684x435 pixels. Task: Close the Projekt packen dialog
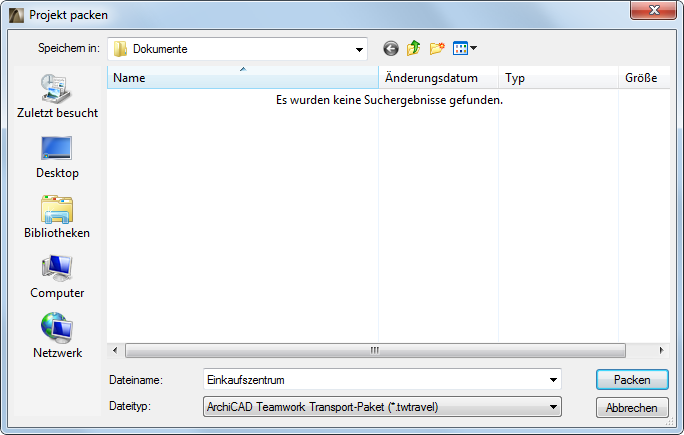[653, 10]
